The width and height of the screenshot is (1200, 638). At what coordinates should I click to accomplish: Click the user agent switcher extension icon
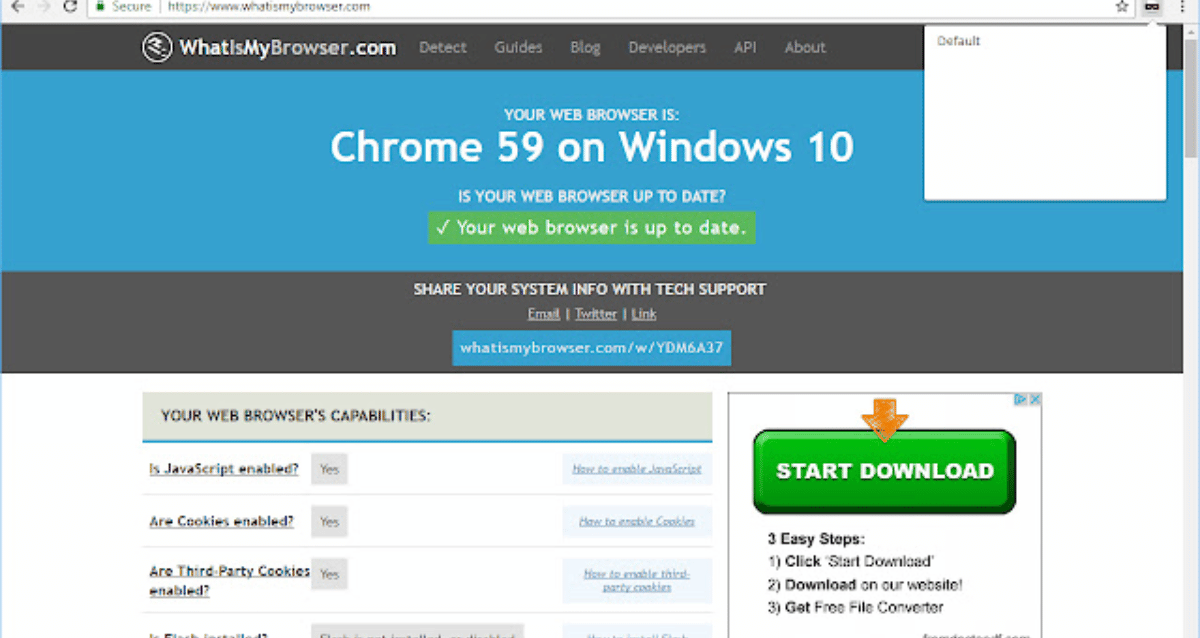pos(1153,6)
